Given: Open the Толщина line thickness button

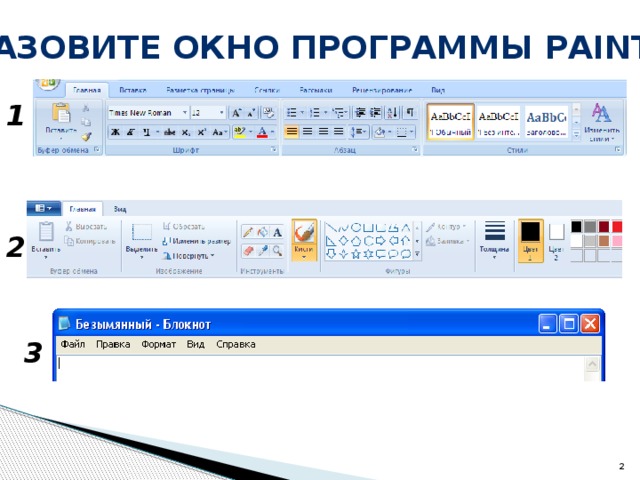Looking at the screenshot, I should pyautogui.click(x=494, y=240).
